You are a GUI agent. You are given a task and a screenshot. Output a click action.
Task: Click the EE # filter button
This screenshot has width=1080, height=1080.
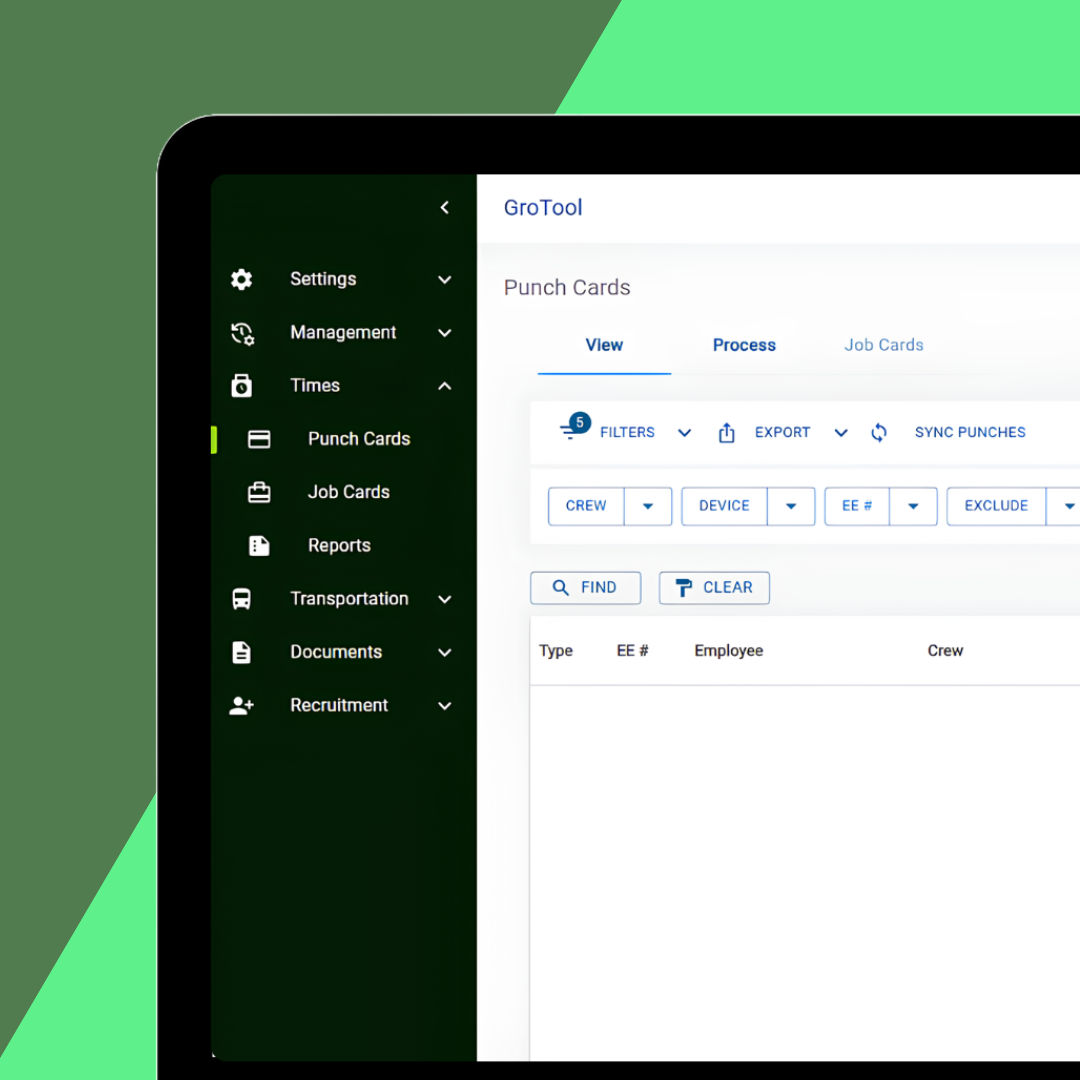pyautogui.click(x=857, y=506)
